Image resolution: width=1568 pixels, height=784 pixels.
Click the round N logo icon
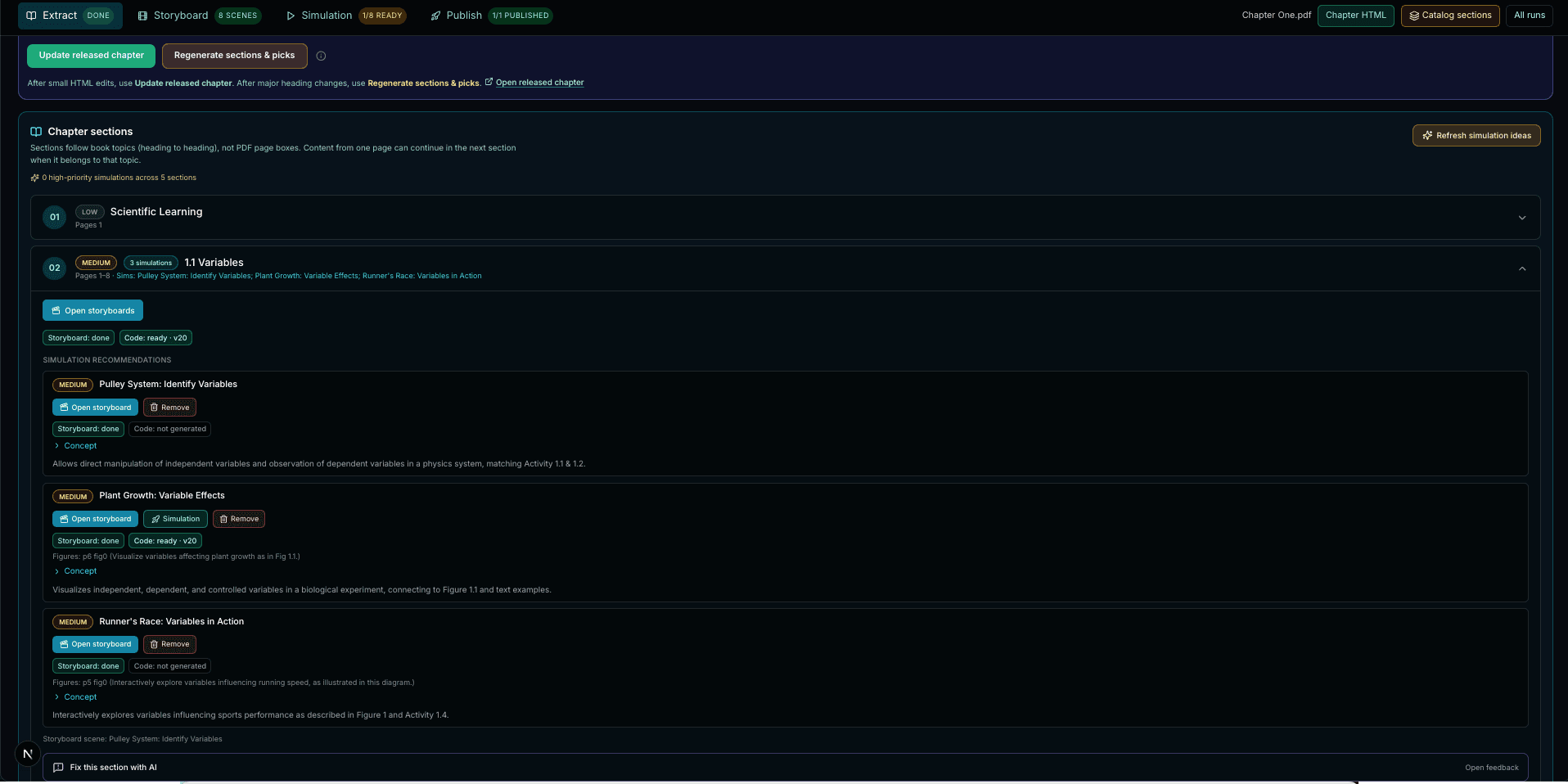tap(28, 754)
